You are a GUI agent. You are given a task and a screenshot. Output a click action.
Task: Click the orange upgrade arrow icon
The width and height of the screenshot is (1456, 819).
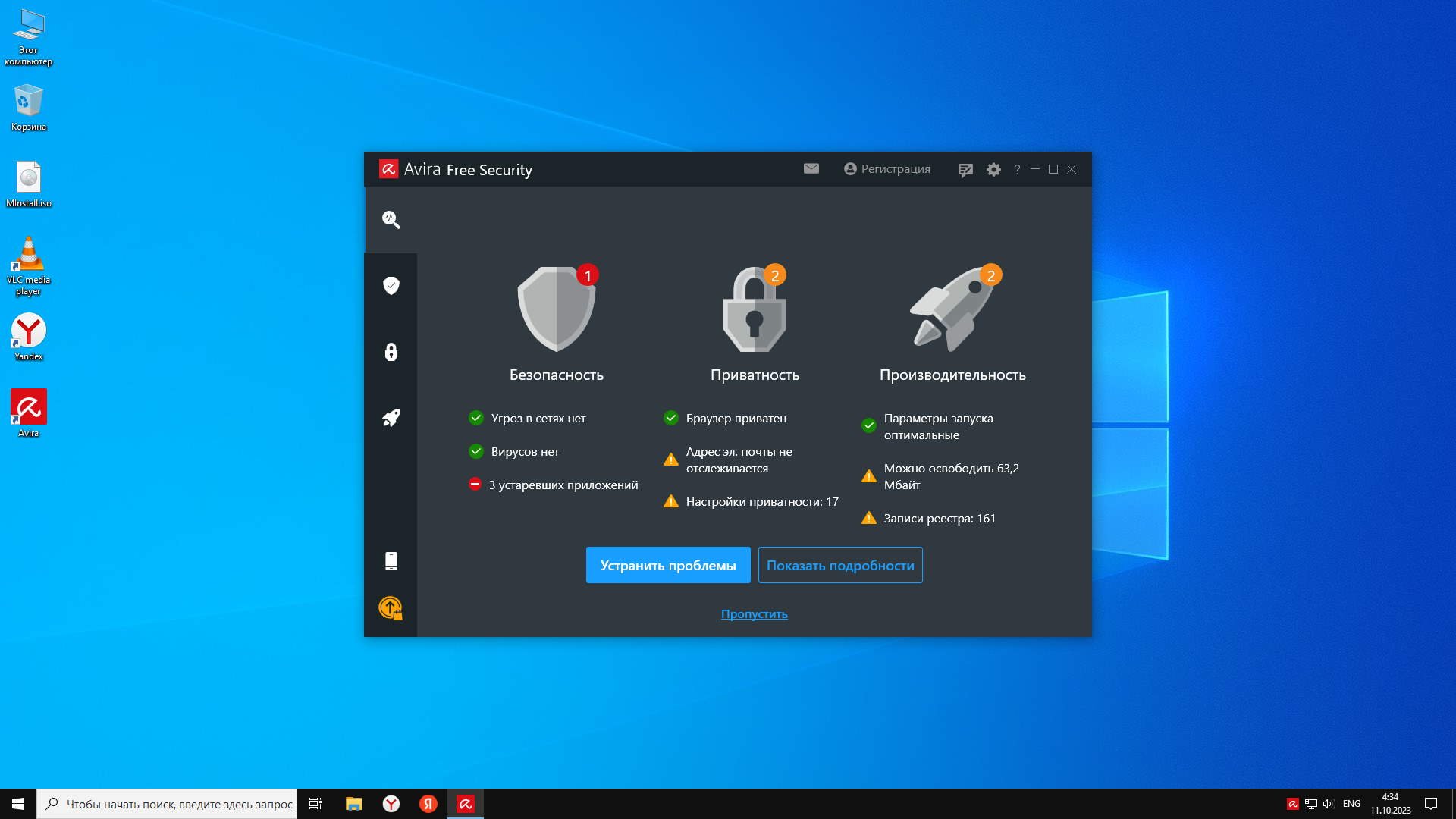(391, 607)
